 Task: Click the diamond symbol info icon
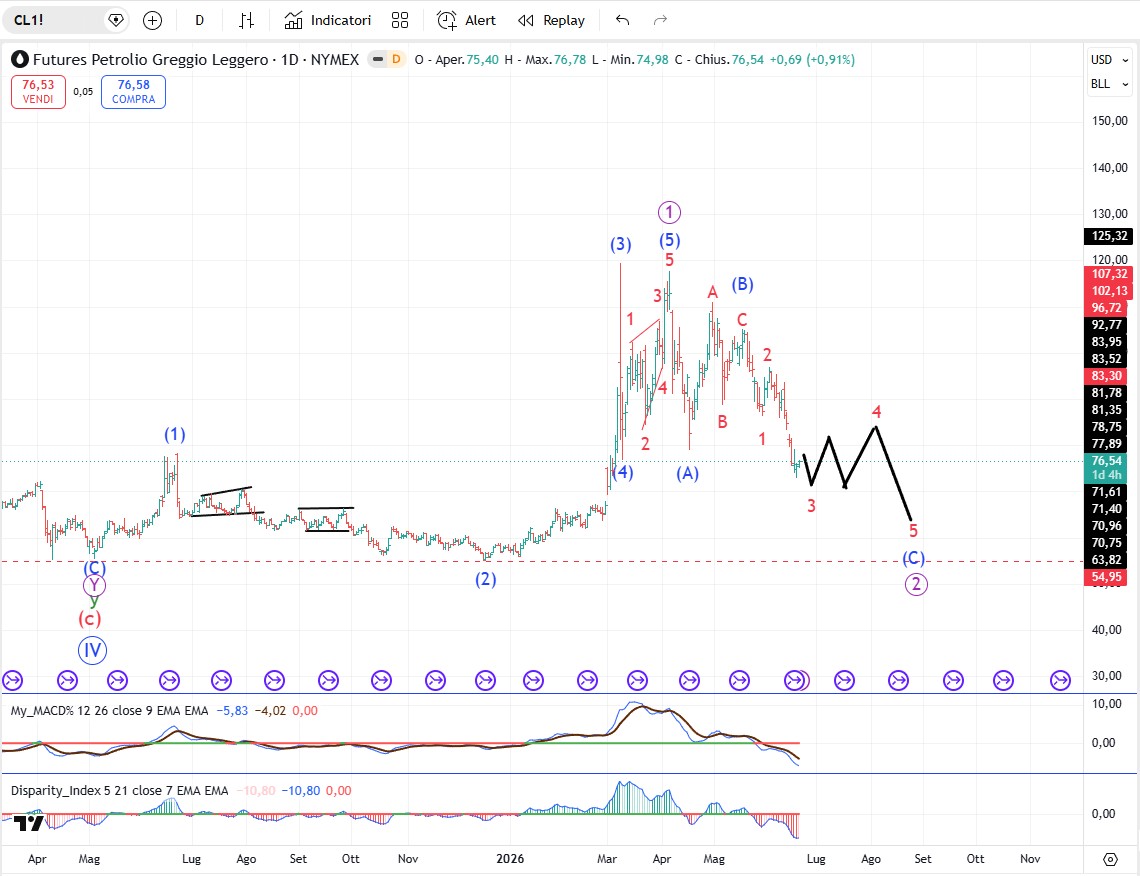tap(116, 20)
